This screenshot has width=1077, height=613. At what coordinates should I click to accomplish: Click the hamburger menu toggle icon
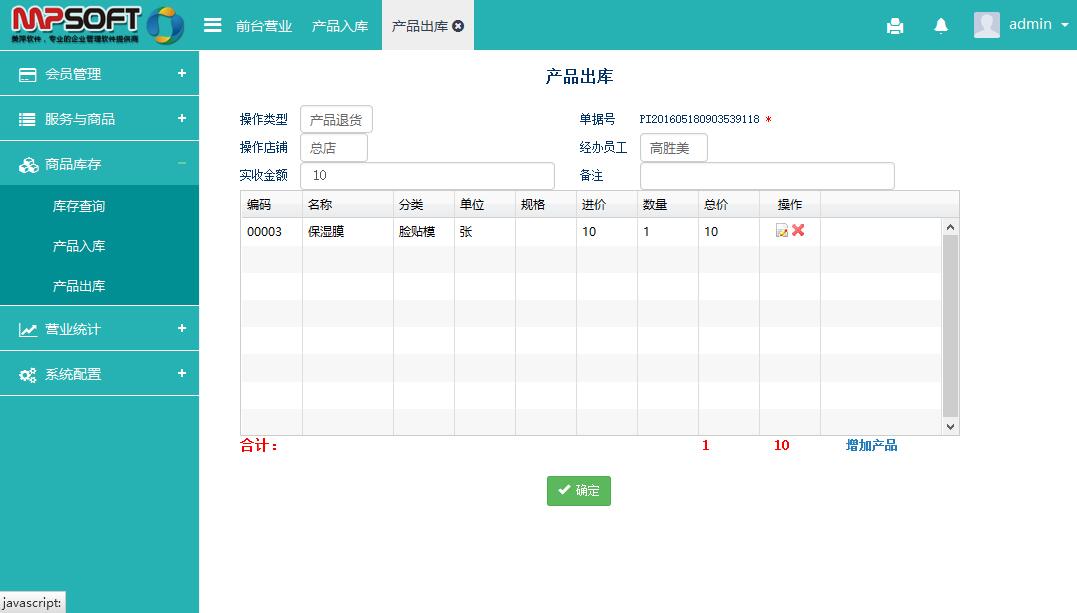(212, 25)
